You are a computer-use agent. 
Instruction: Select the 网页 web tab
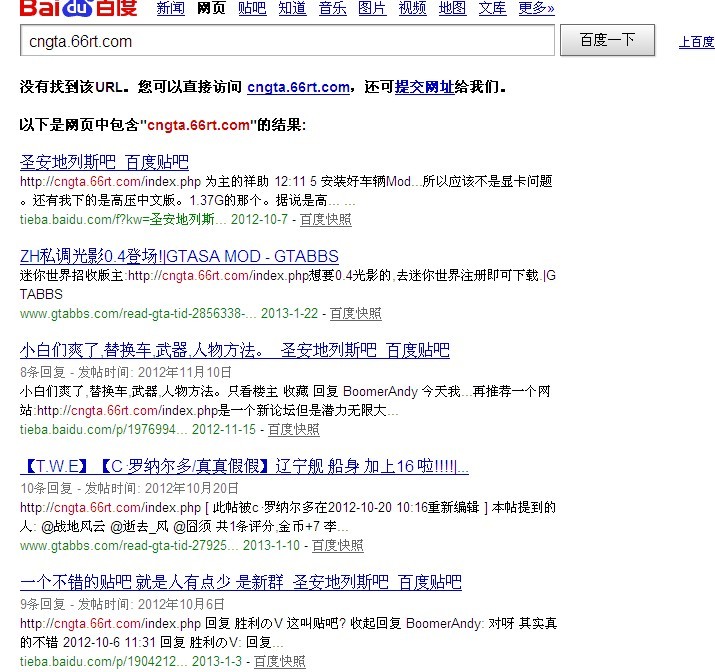[211, 8]
